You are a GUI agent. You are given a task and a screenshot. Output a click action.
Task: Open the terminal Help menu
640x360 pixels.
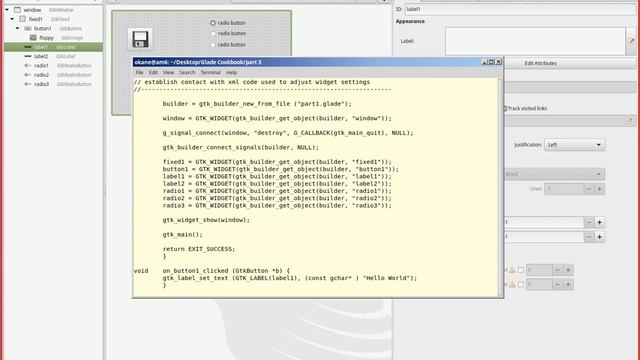point(231,72)
